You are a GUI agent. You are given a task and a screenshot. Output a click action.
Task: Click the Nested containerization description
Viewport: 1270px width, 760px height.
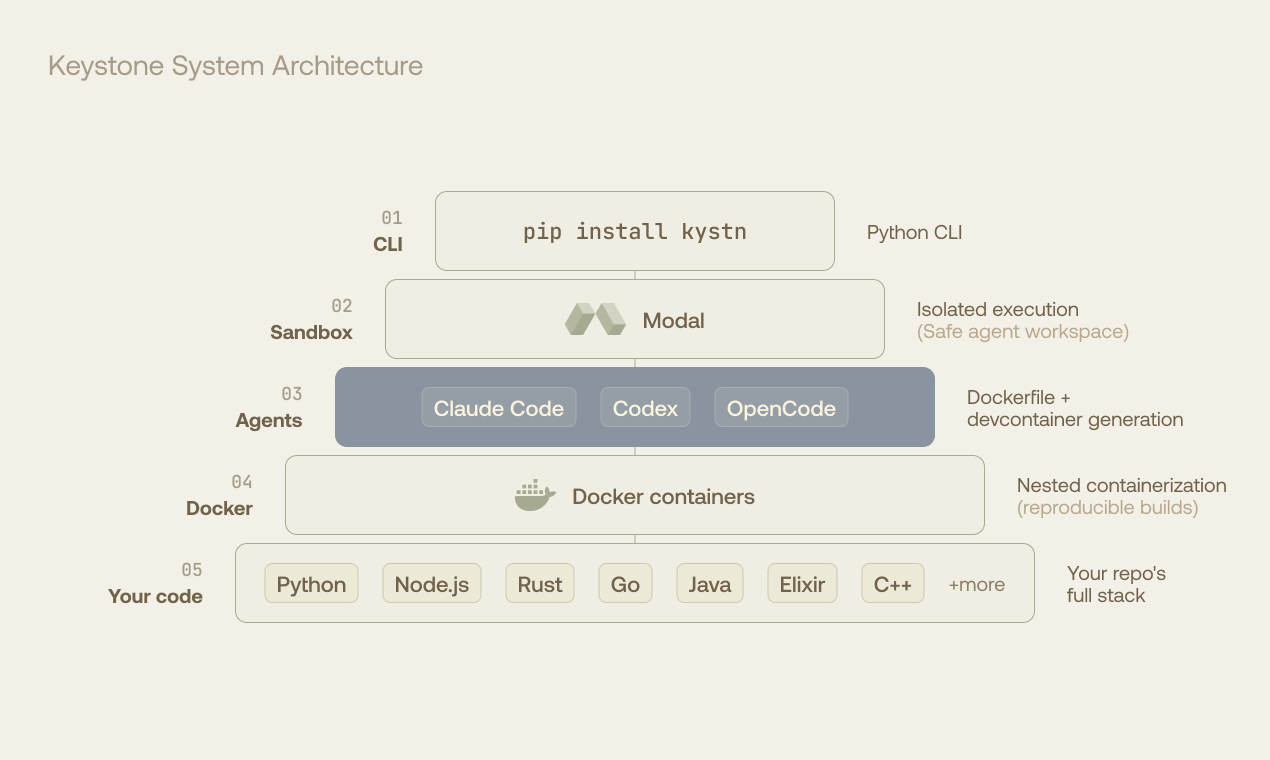point(1121,486)
